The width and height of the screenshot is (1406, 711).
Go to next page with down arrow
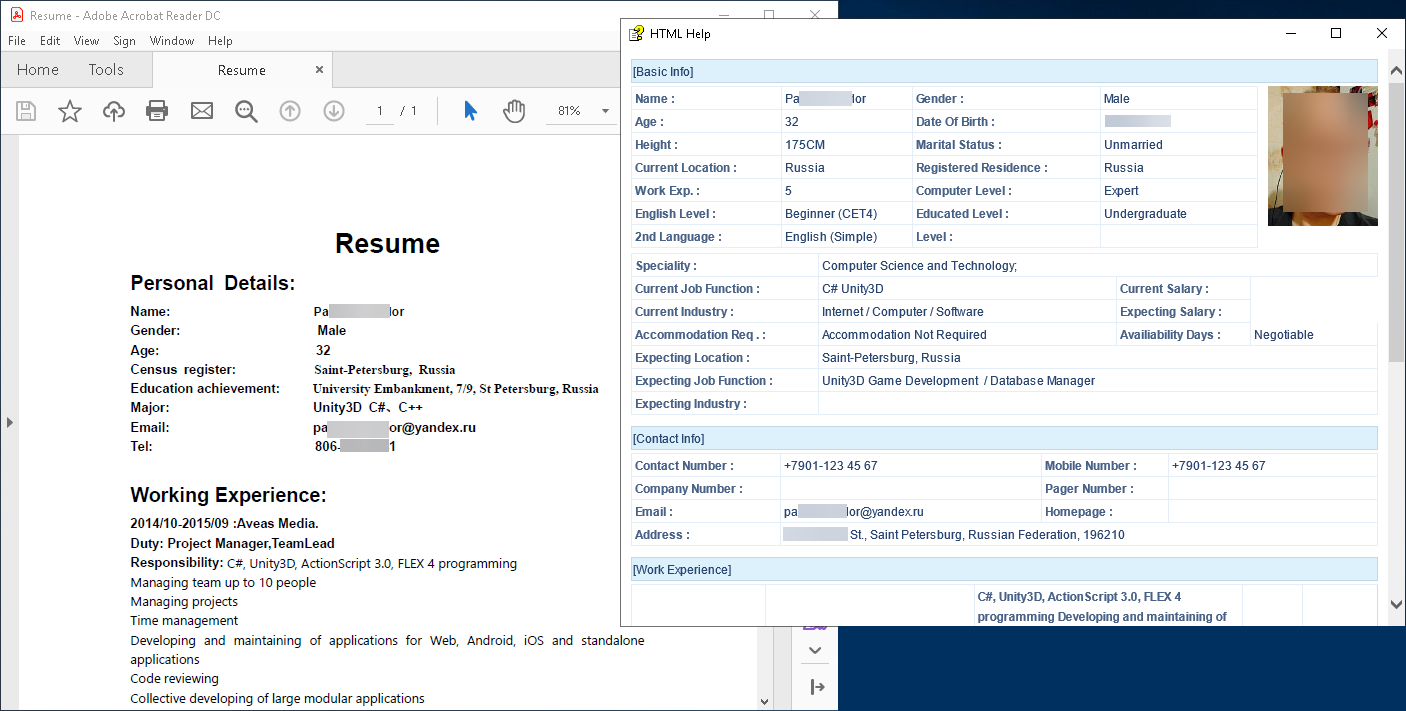(x=334, y=111)
